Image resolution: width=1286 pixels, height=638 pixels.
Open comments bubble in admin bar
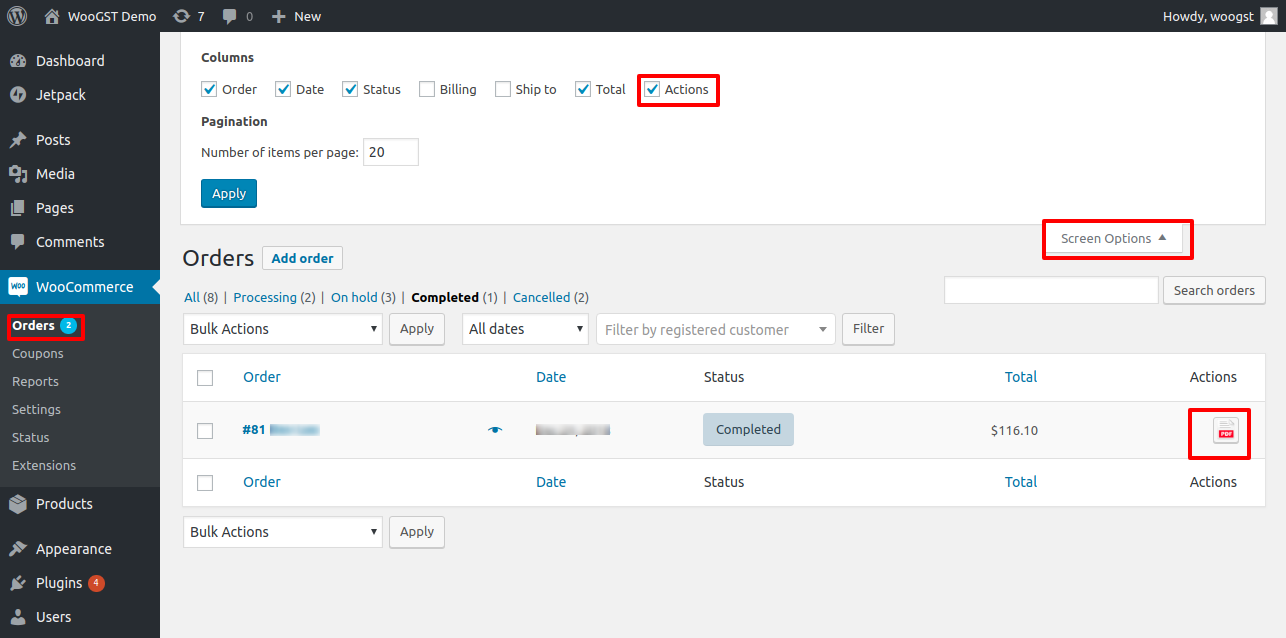pos(231,17)
